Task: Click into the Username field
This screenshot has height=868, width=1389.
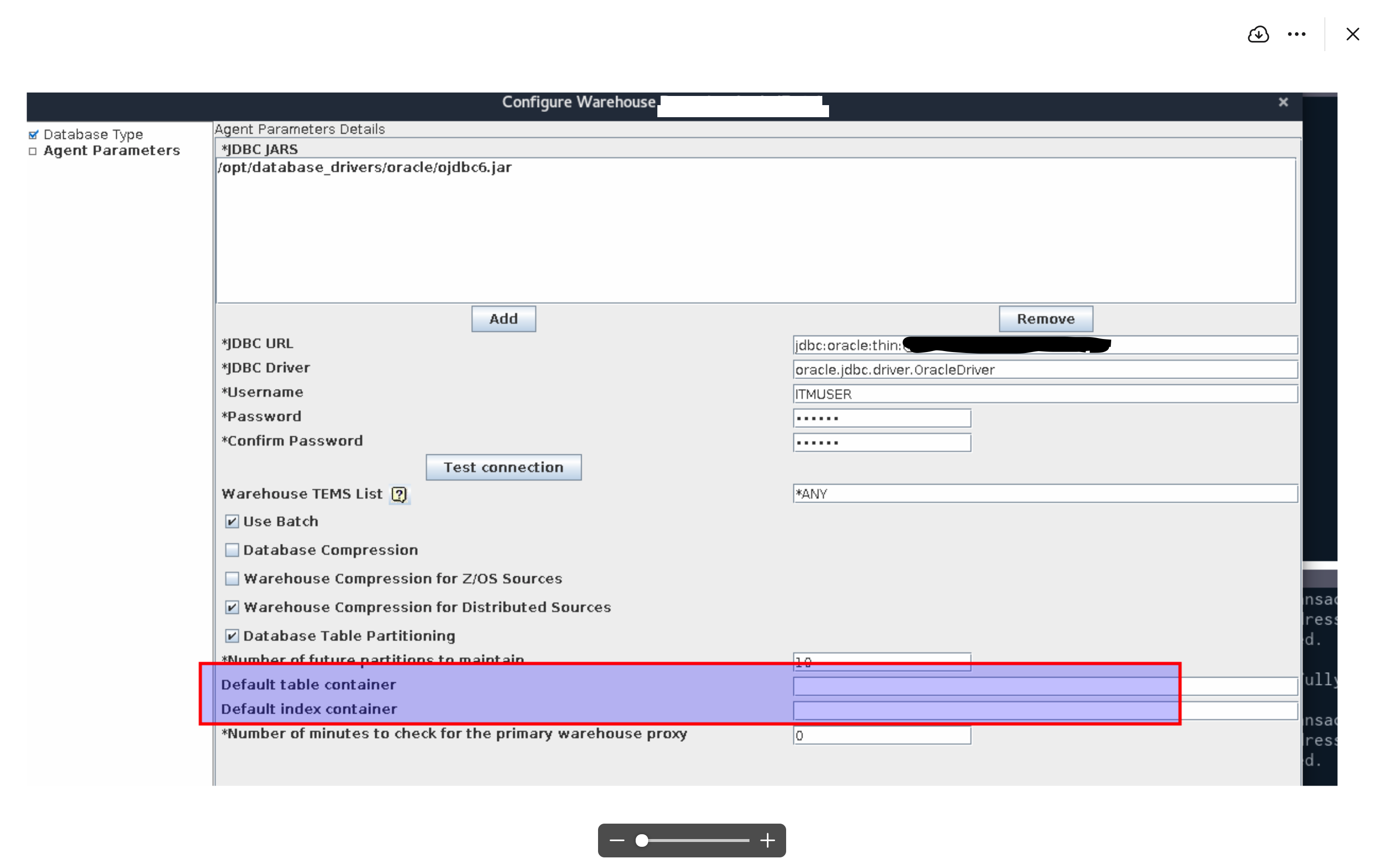Action: 1045,394
